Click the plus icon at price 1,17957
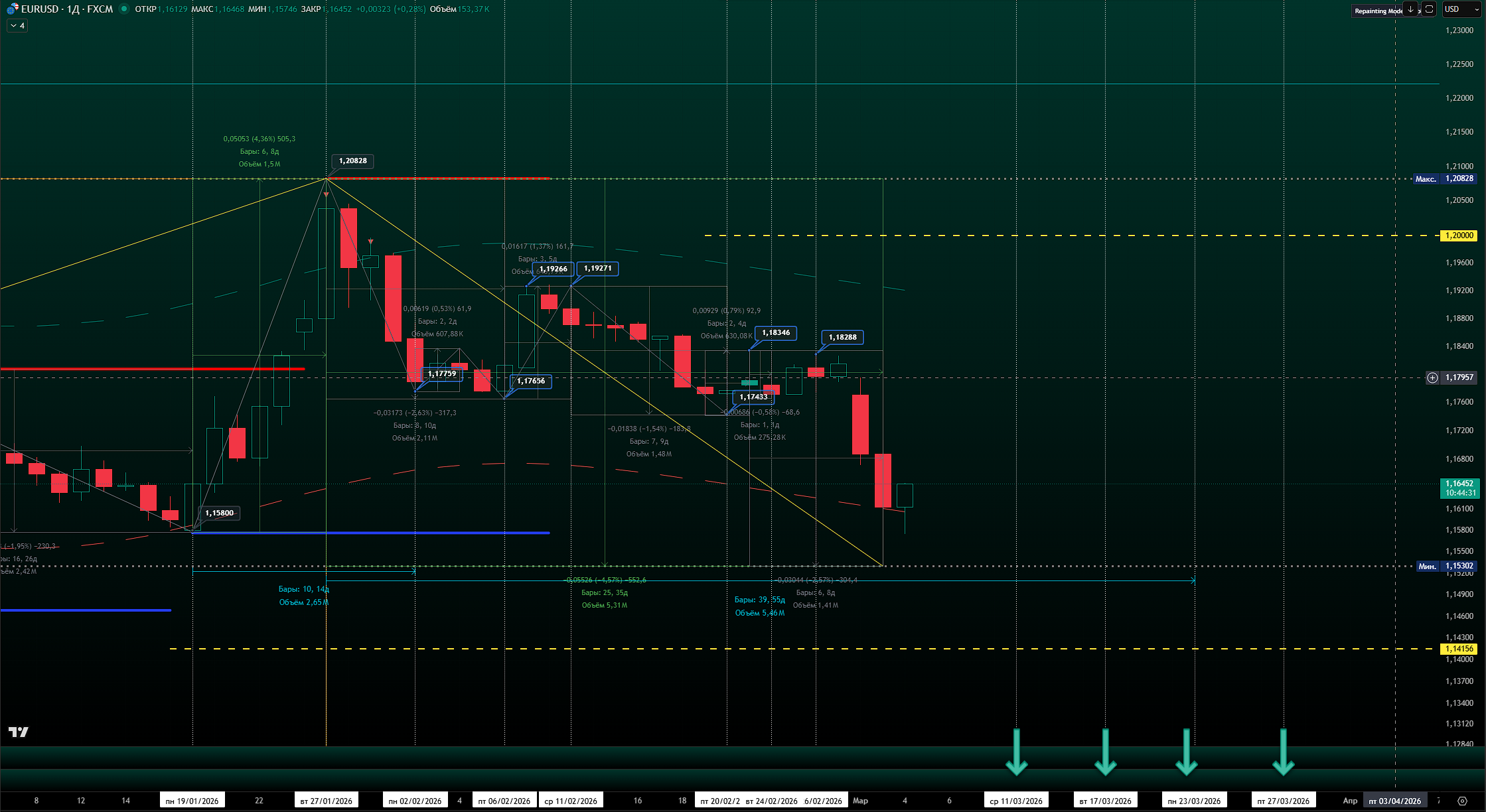Screen dimensions: 1486x812 pos(1433,377)
